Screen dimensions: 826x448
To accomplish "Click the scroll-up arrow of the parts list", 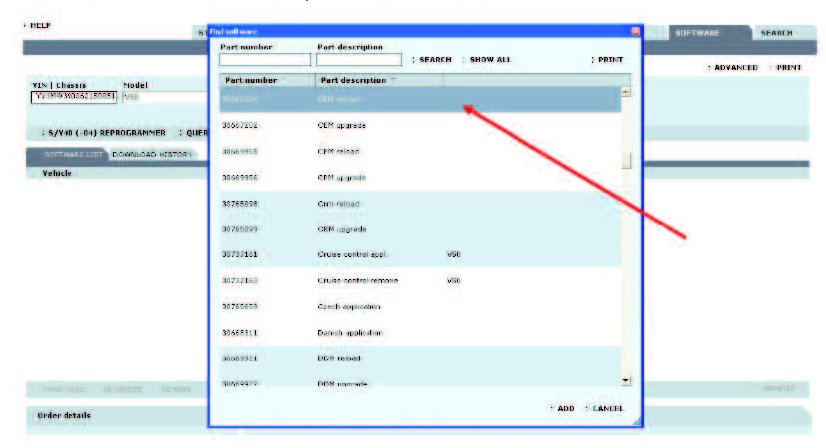I will point(626,92).
